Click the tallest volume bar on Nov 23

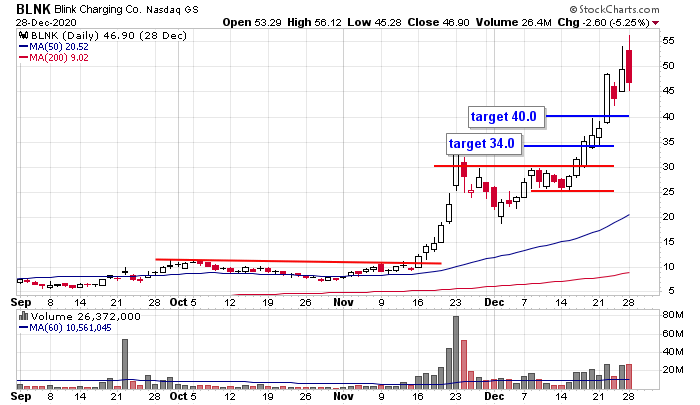pyautogui.click(x=456, y=352)
